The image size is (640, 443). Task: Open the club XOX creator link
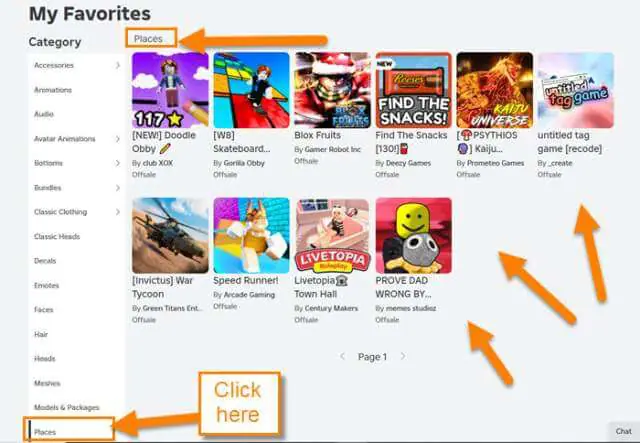158,163
